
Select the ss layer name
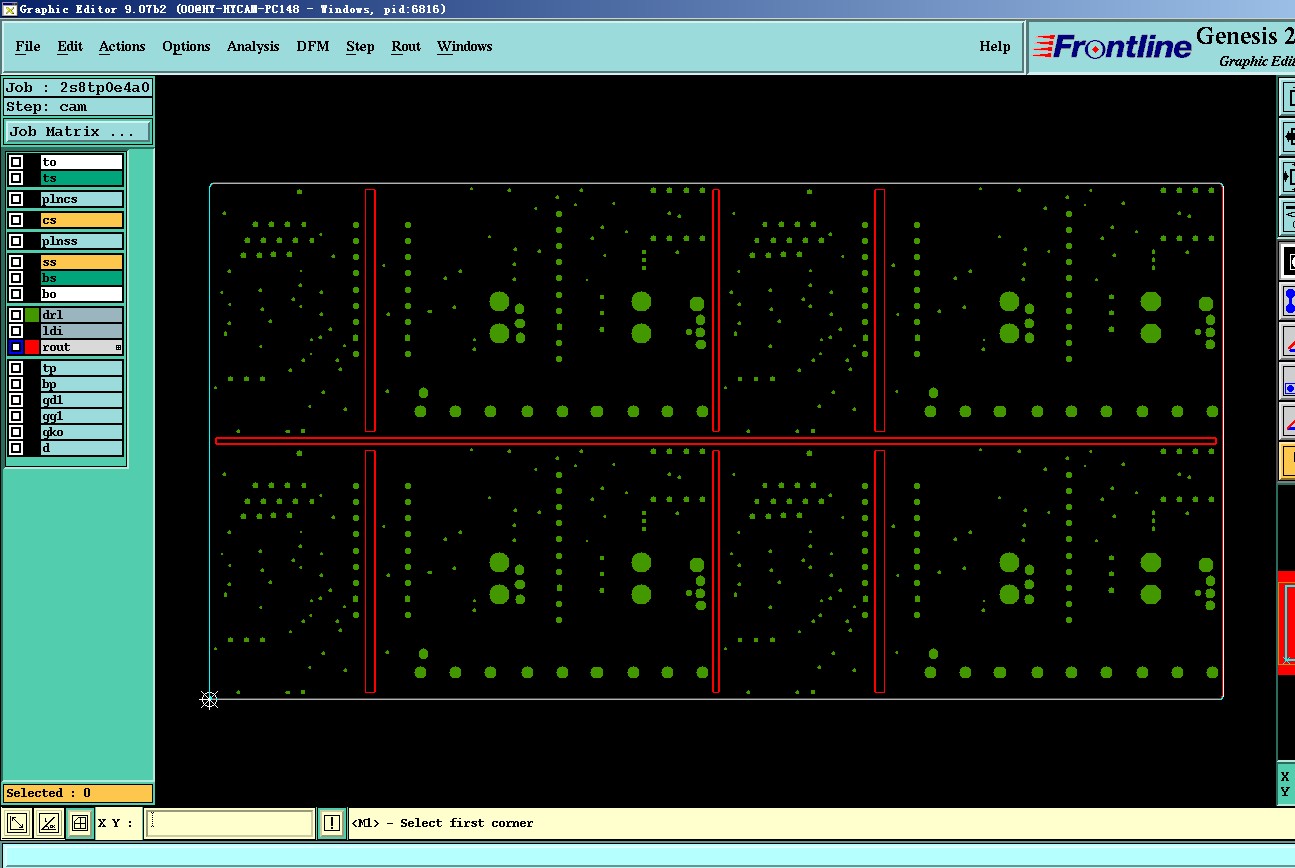pyautogui.click(x=81, y=262)
